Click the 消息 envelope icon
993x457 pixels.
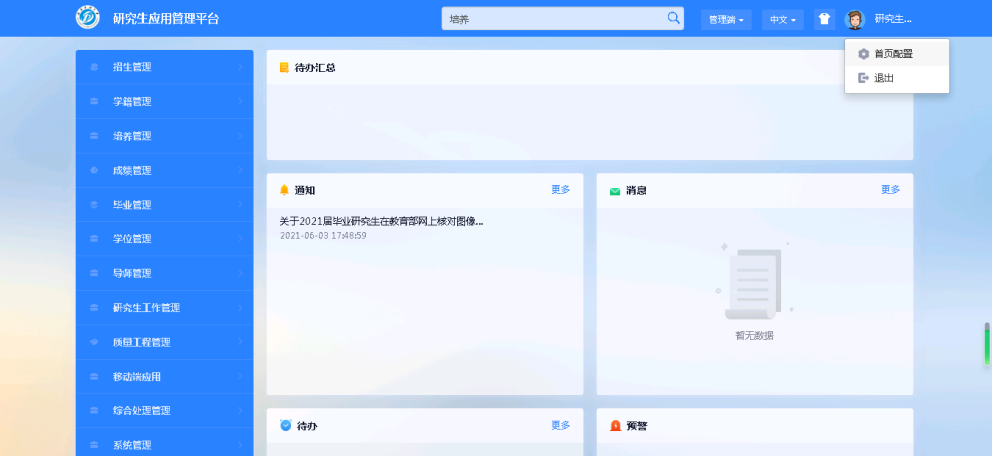point(614,190)
